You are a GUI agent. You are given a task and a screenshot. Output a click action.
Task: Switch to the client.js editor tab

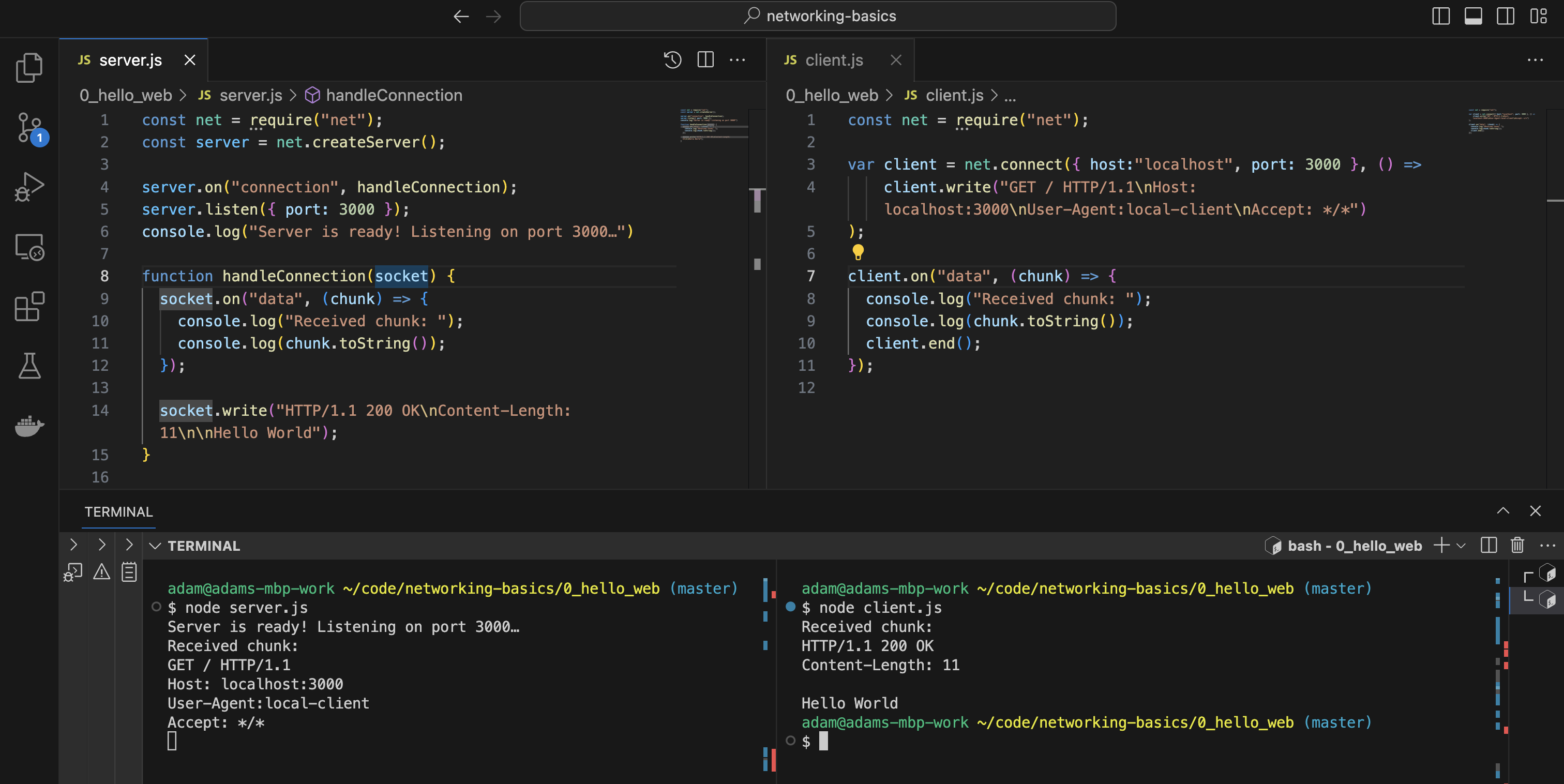pyautogui.click(x=833, y=59)
